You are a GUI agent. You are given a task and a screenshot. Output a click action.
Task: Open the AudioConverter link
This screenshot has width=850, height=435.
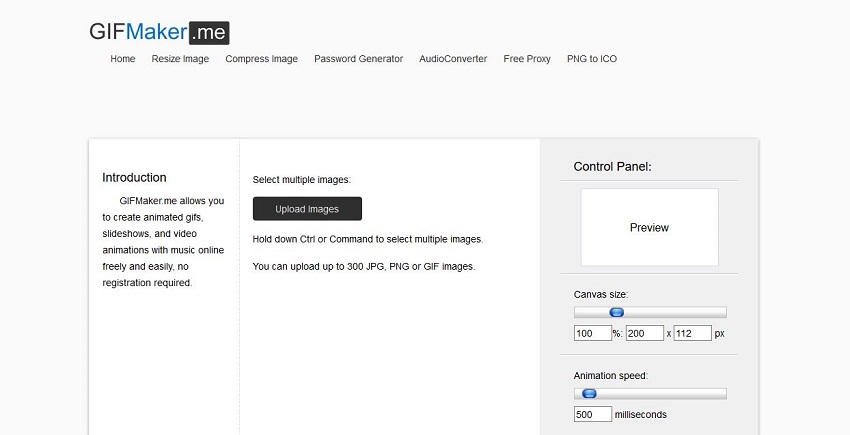pyautogui.click(x=453, y=59)
